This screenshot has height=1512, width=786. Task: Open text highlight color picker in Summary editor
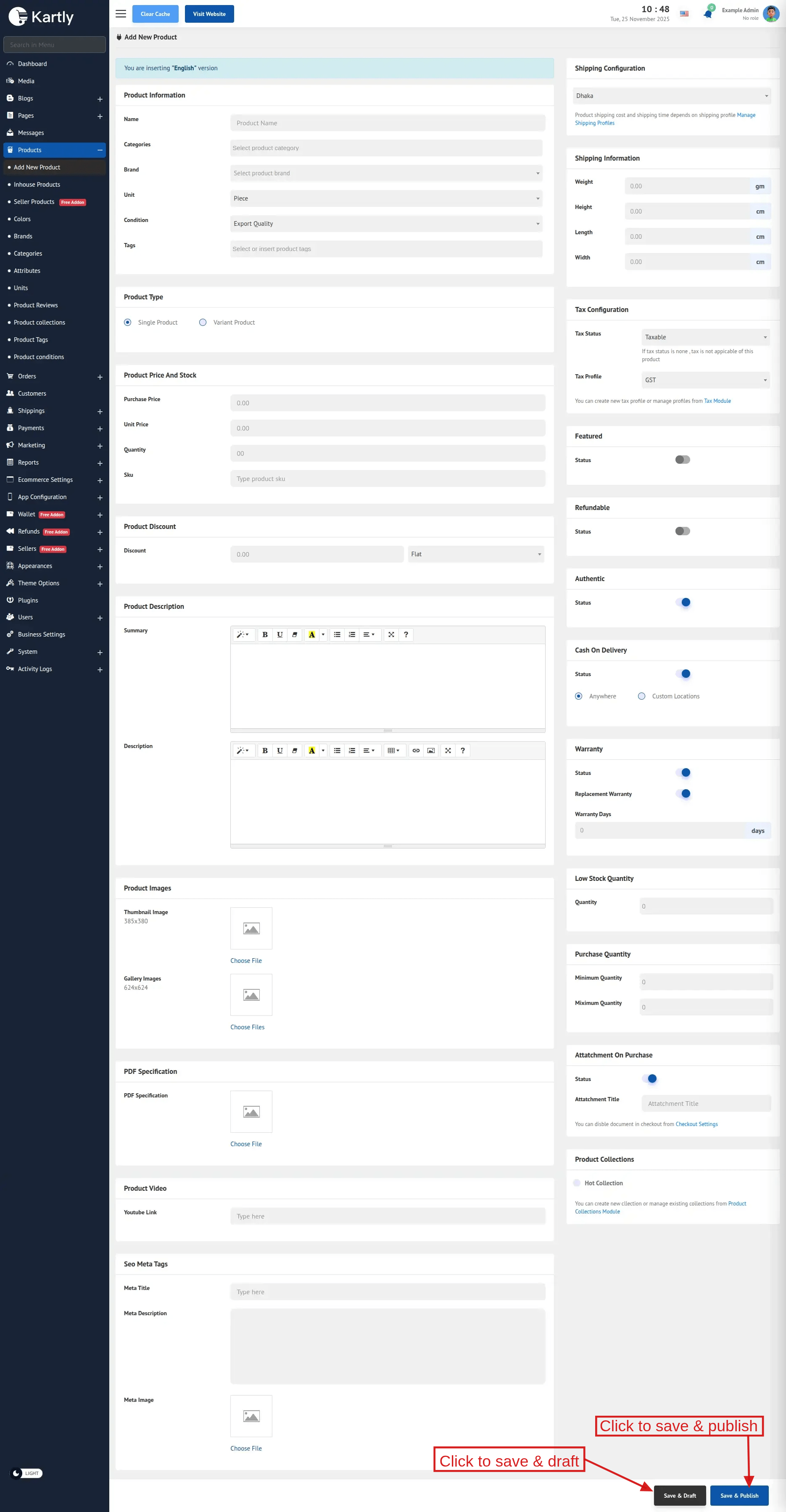pos(323,634)
